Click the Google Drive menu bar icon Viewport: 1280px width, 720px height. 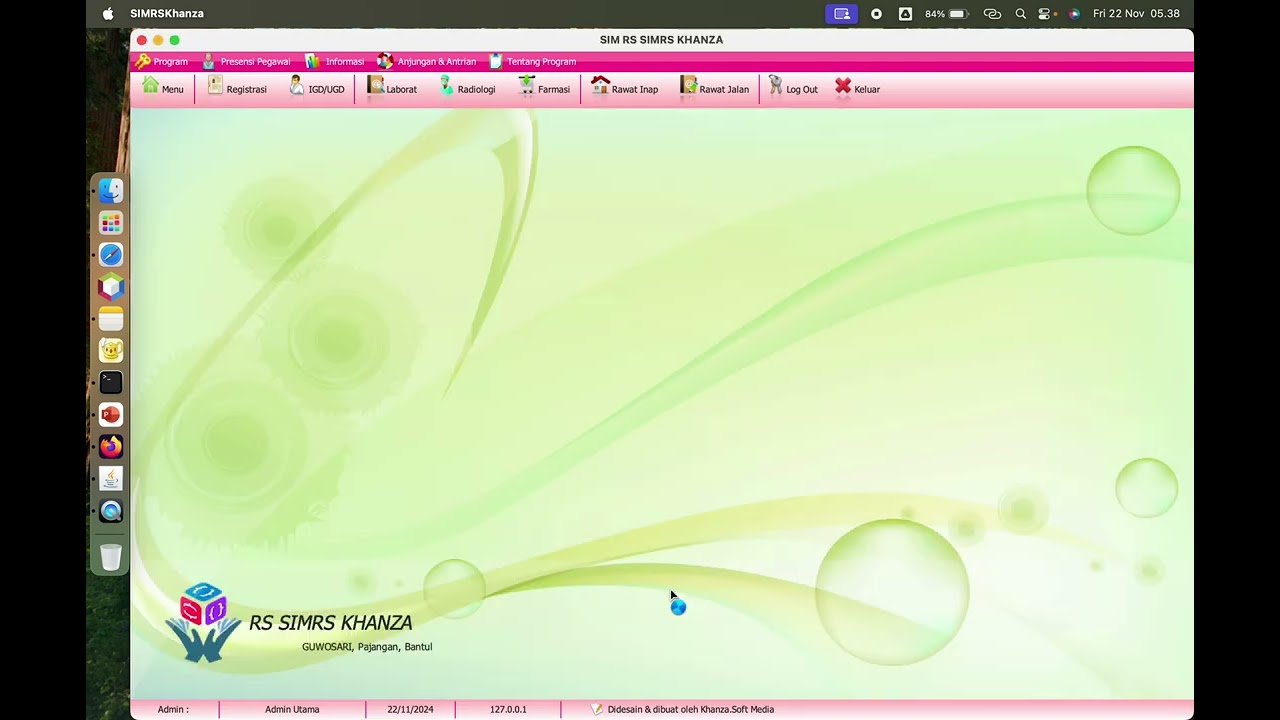pos(905,14)
